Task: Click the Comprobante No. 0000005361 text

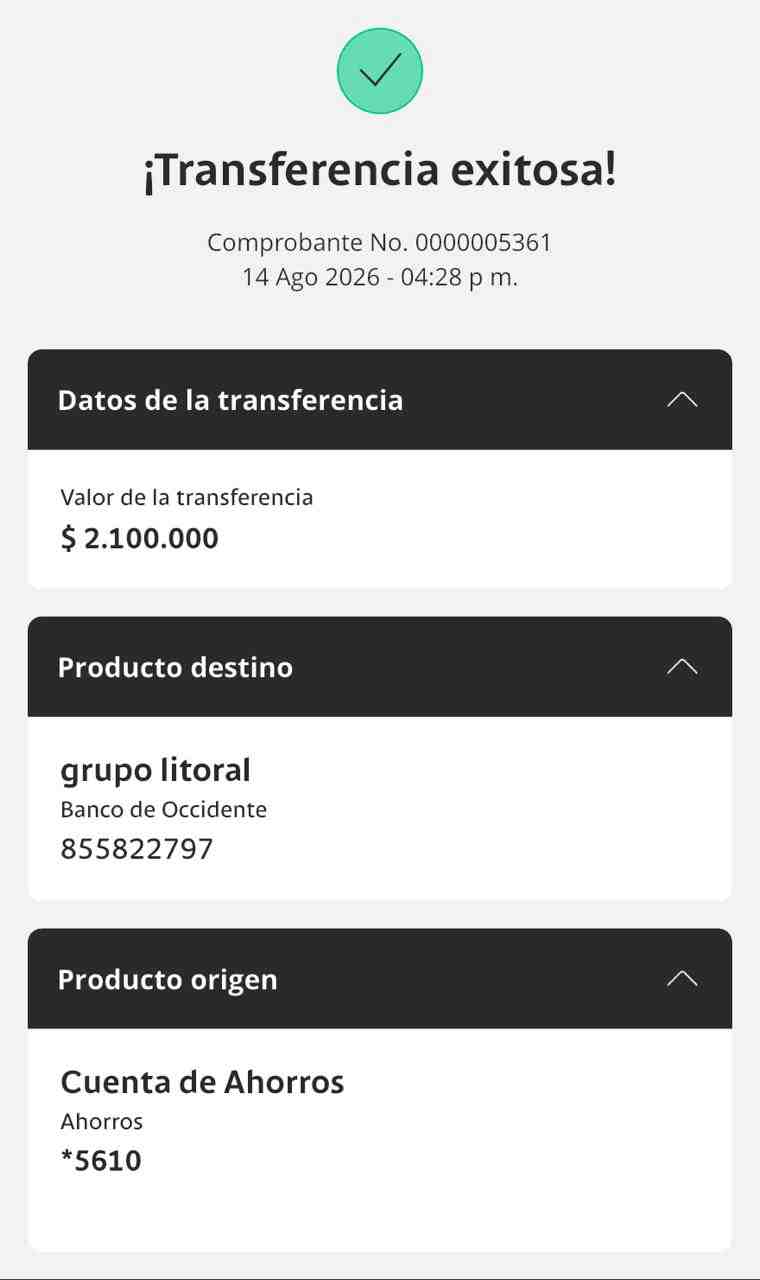Action: [380, 243]
